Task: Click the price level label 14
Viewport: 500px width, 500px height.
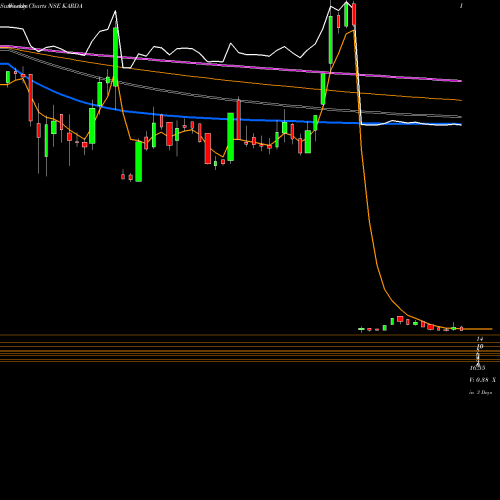Action: click(x=480, y=339)
